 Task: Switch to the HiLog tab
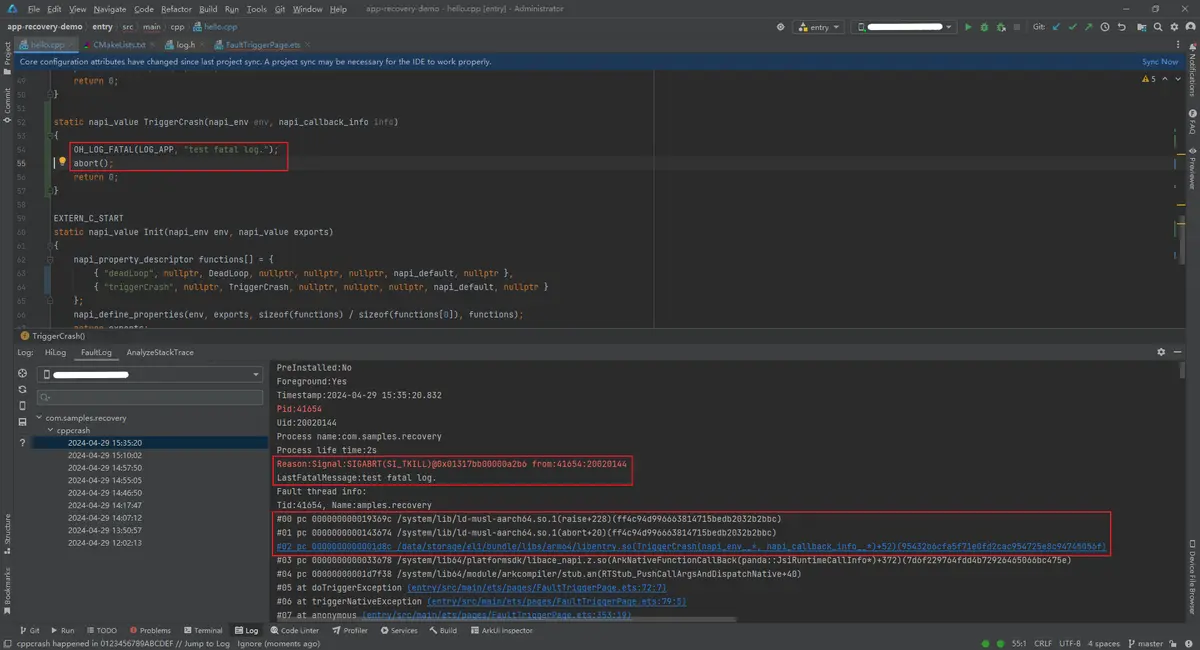(56, 352)
